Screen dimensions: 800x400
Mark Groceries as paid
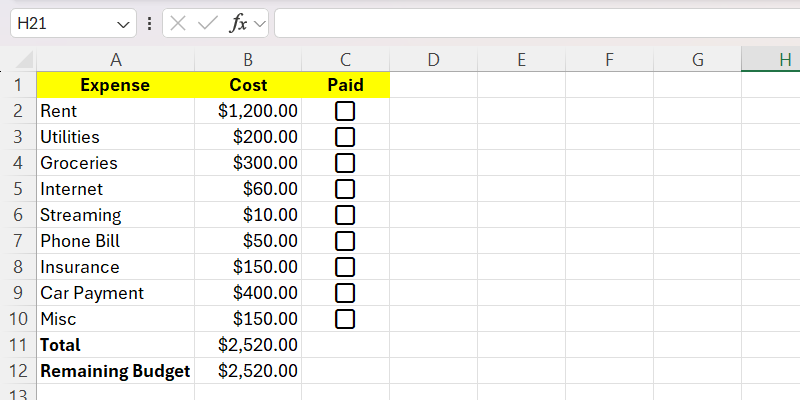point(345,163)
